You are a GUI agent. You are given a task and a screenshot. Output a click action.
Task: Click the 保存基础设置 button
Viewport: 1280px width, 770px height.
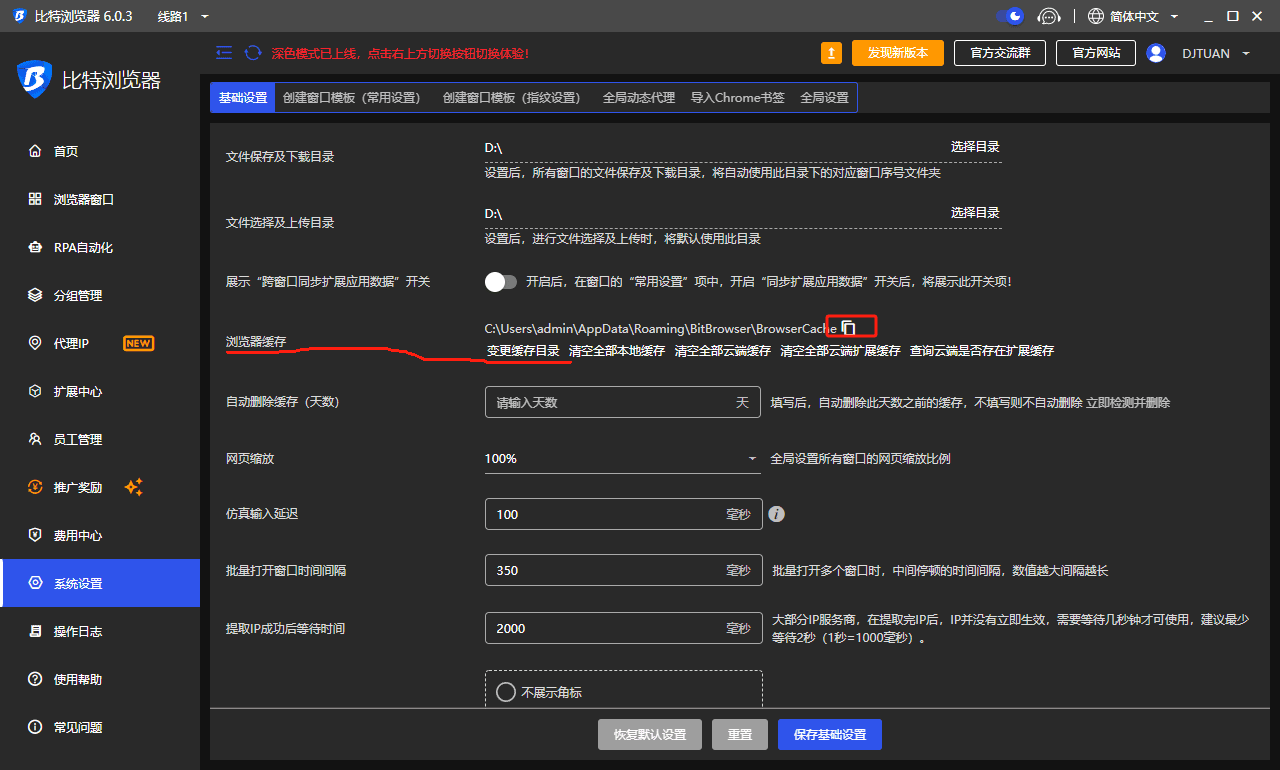tap(830, 734)
